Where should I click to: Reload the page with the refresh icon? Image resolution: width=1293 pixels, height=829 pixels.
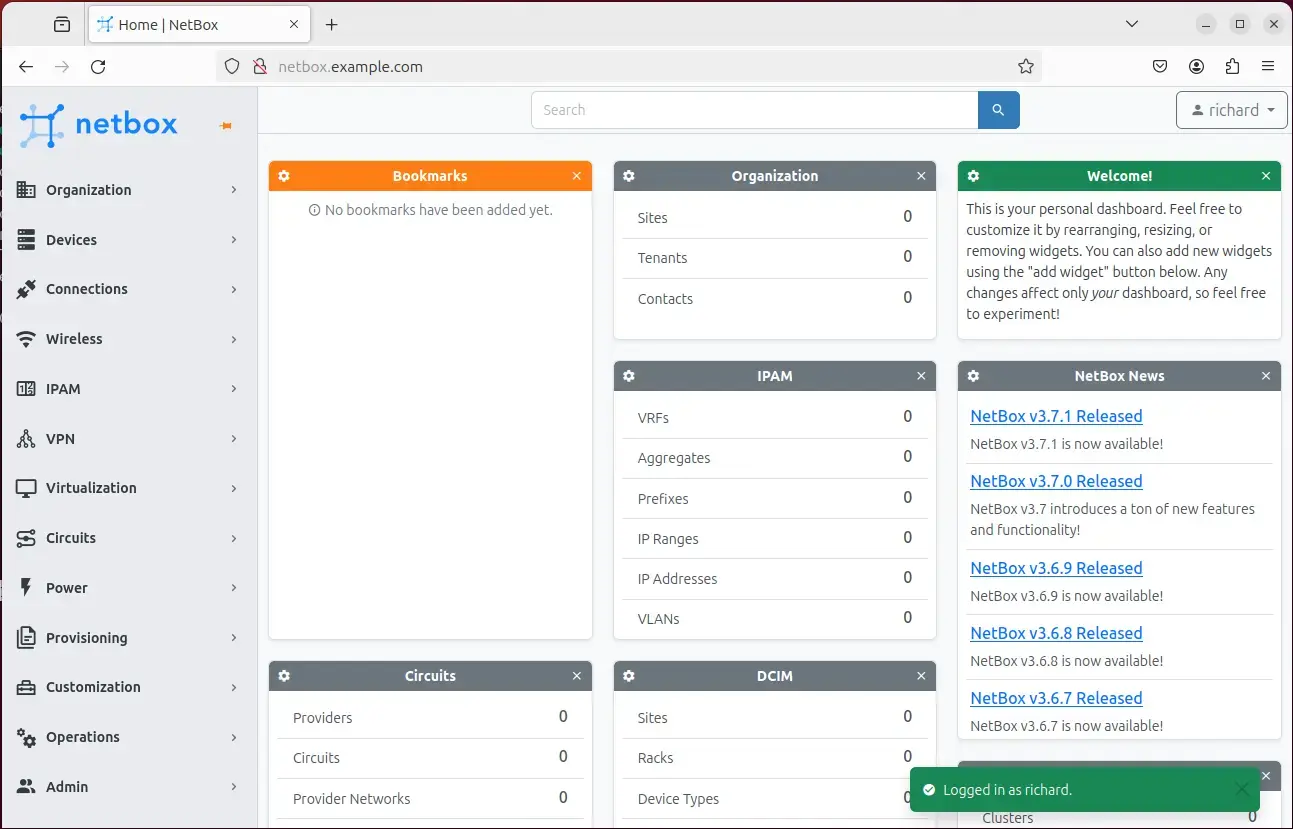pyautogui.click(x=98, y=67)
